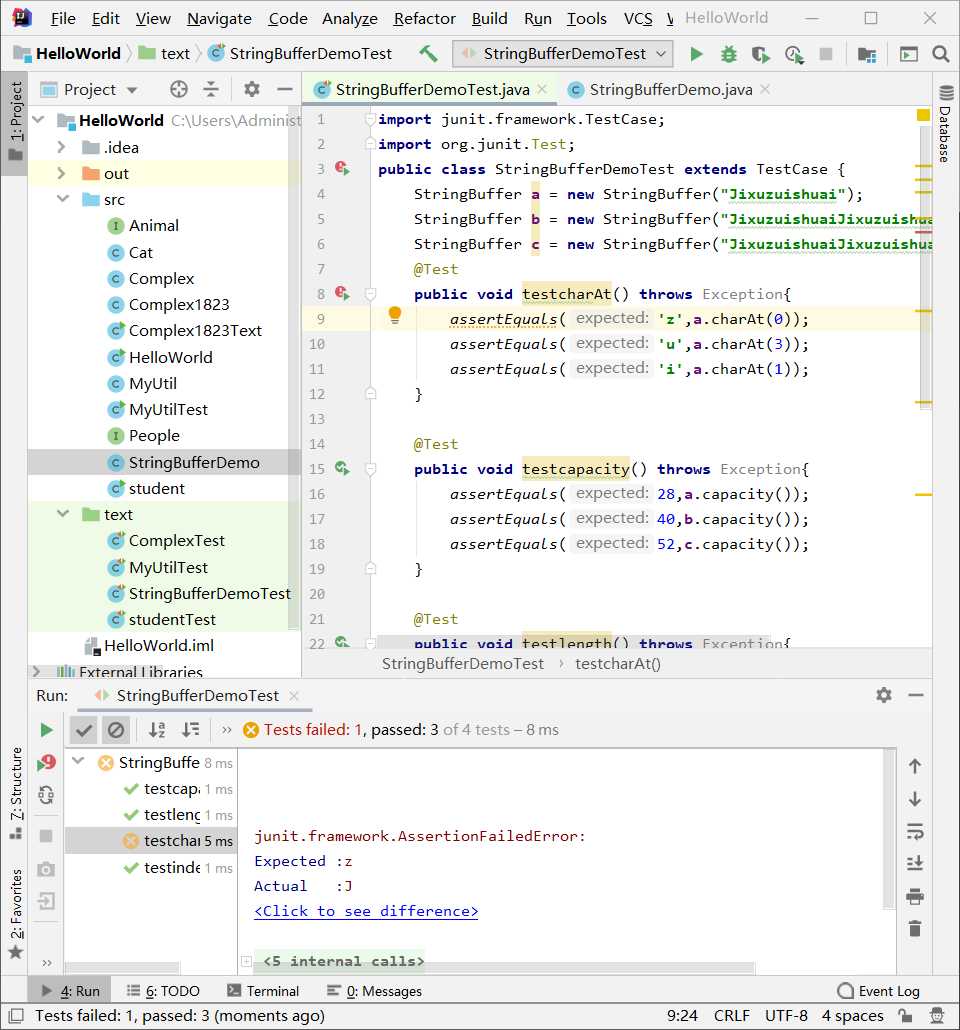The height and width of the screenshot is (1030, 960).
Task: Open the Refactor menu
Action: pos(424,18)
